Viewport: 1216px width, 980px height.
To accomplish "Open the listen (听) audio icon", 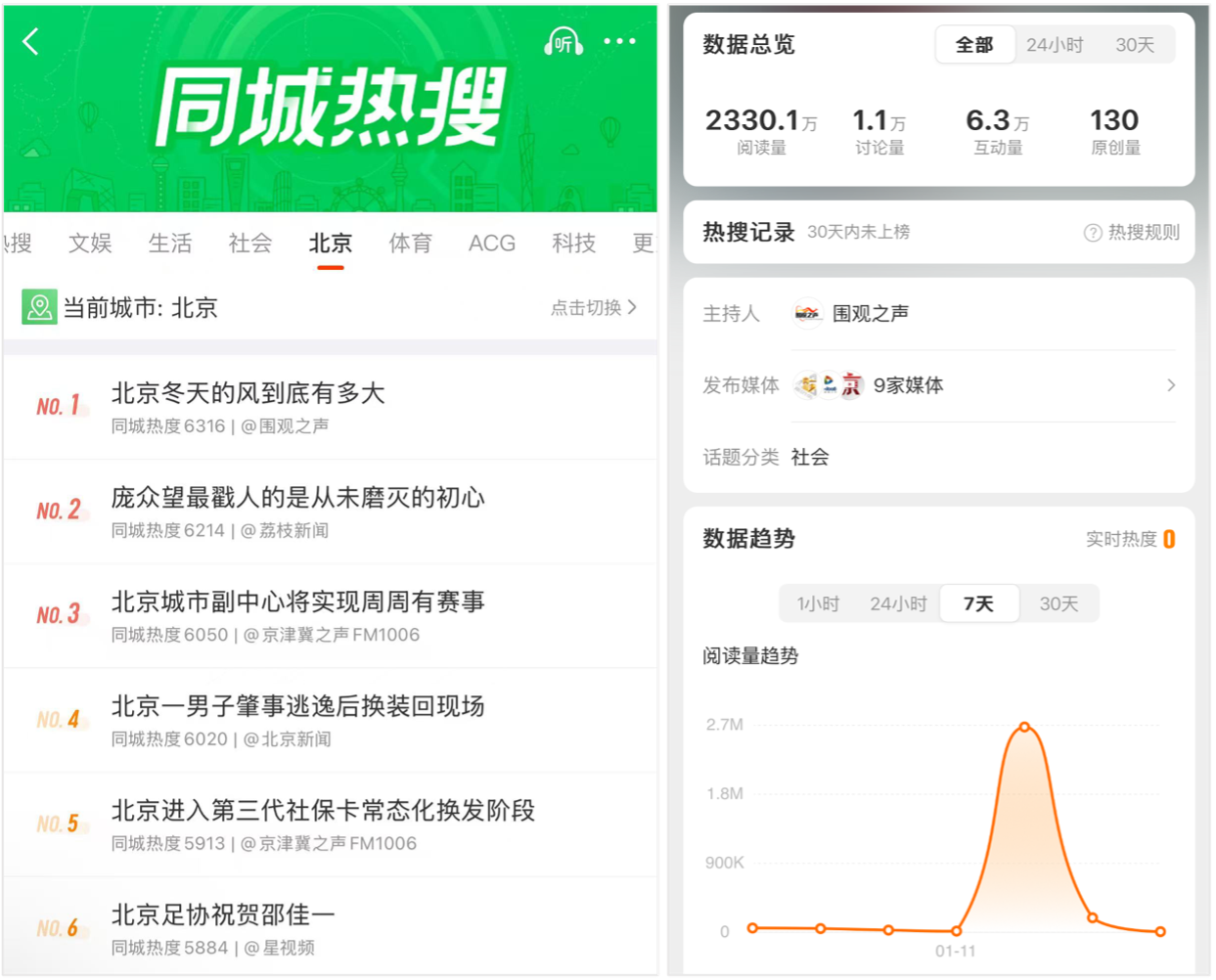I will point(562,41).
